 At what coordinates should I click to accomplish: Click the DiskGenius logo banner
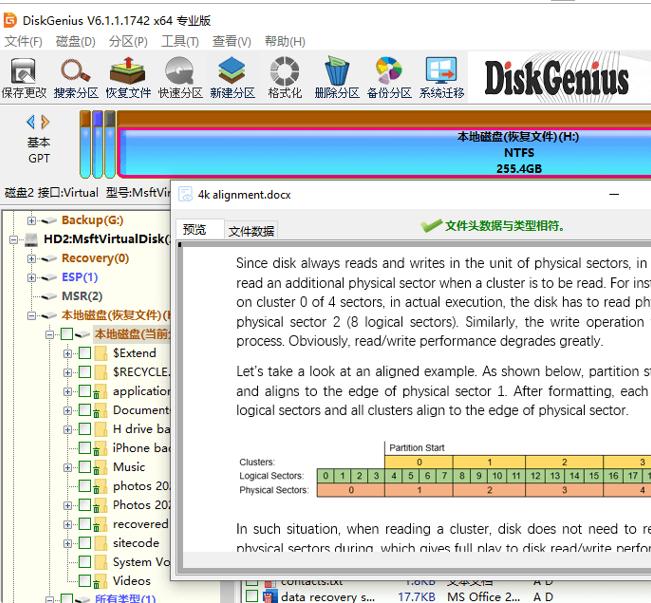point(559,78)
